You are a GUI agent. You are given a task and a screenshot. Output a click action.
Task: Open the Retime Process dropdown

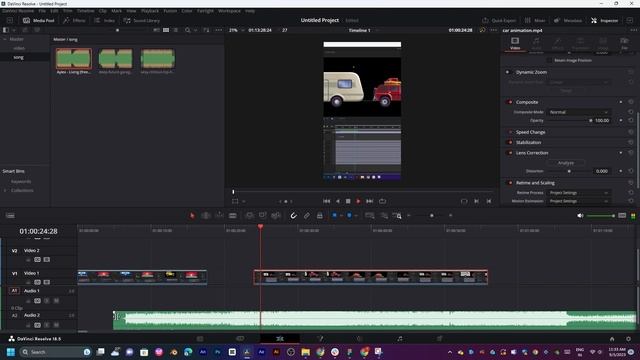coord(578,193)
